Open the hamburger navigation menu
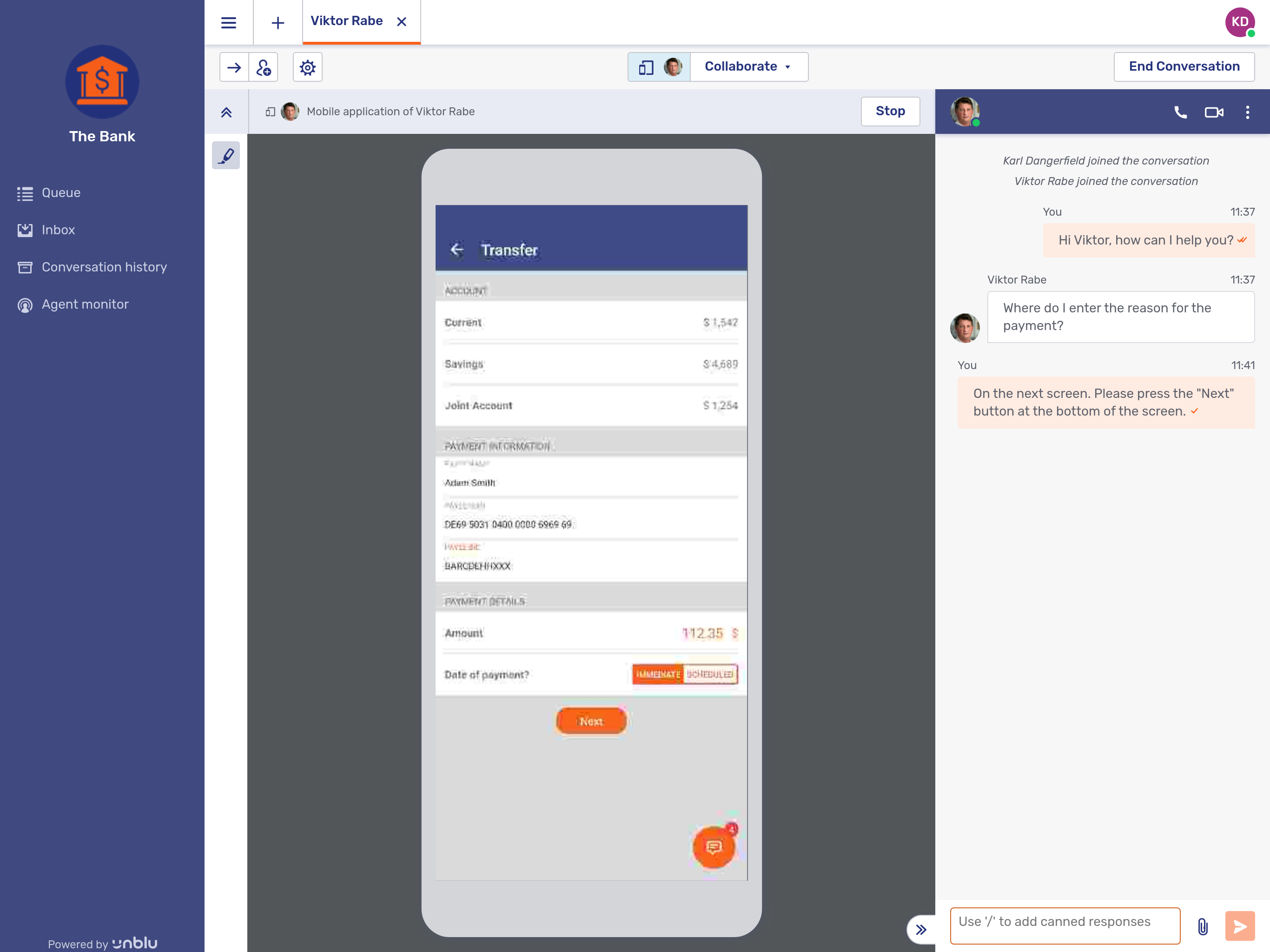This screenshot has height=952, width=1270. [x=229, y=22]
